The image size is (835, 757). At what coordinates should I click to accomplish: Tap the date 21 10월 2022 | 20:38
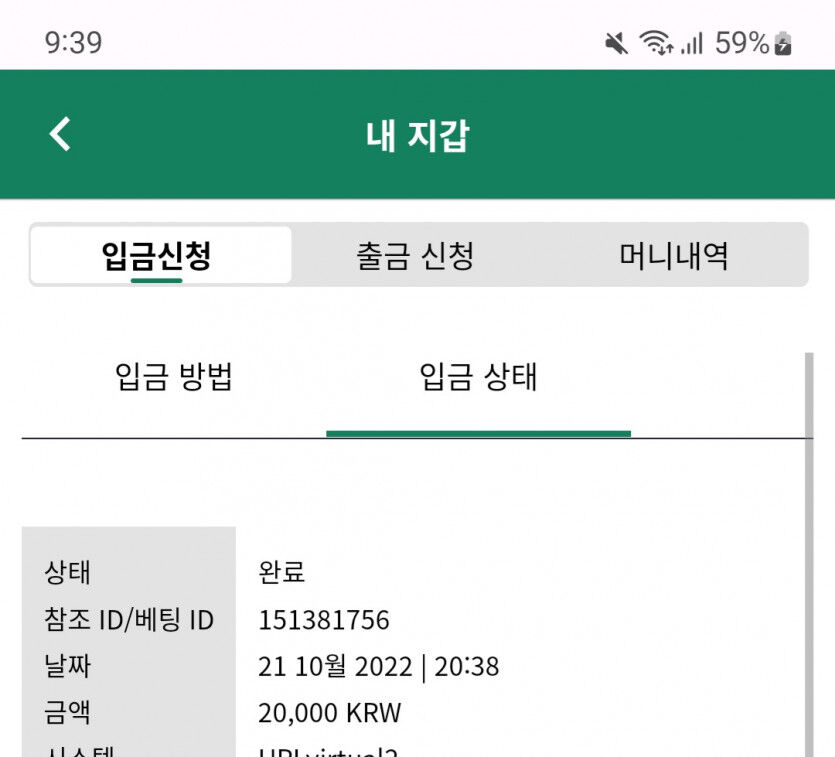coord(379,667)
